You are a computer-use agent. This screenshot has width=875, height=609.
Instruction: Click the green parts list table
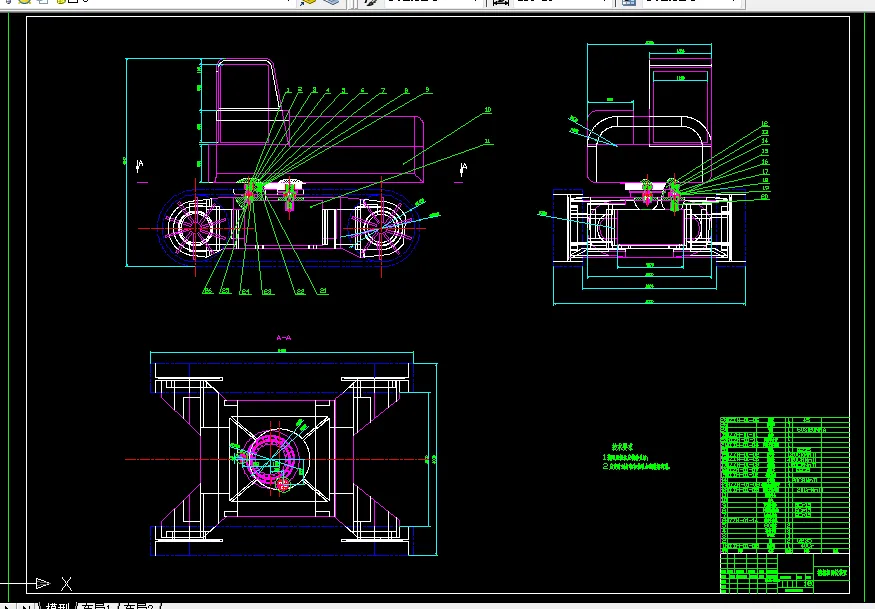tap(785, 485)
